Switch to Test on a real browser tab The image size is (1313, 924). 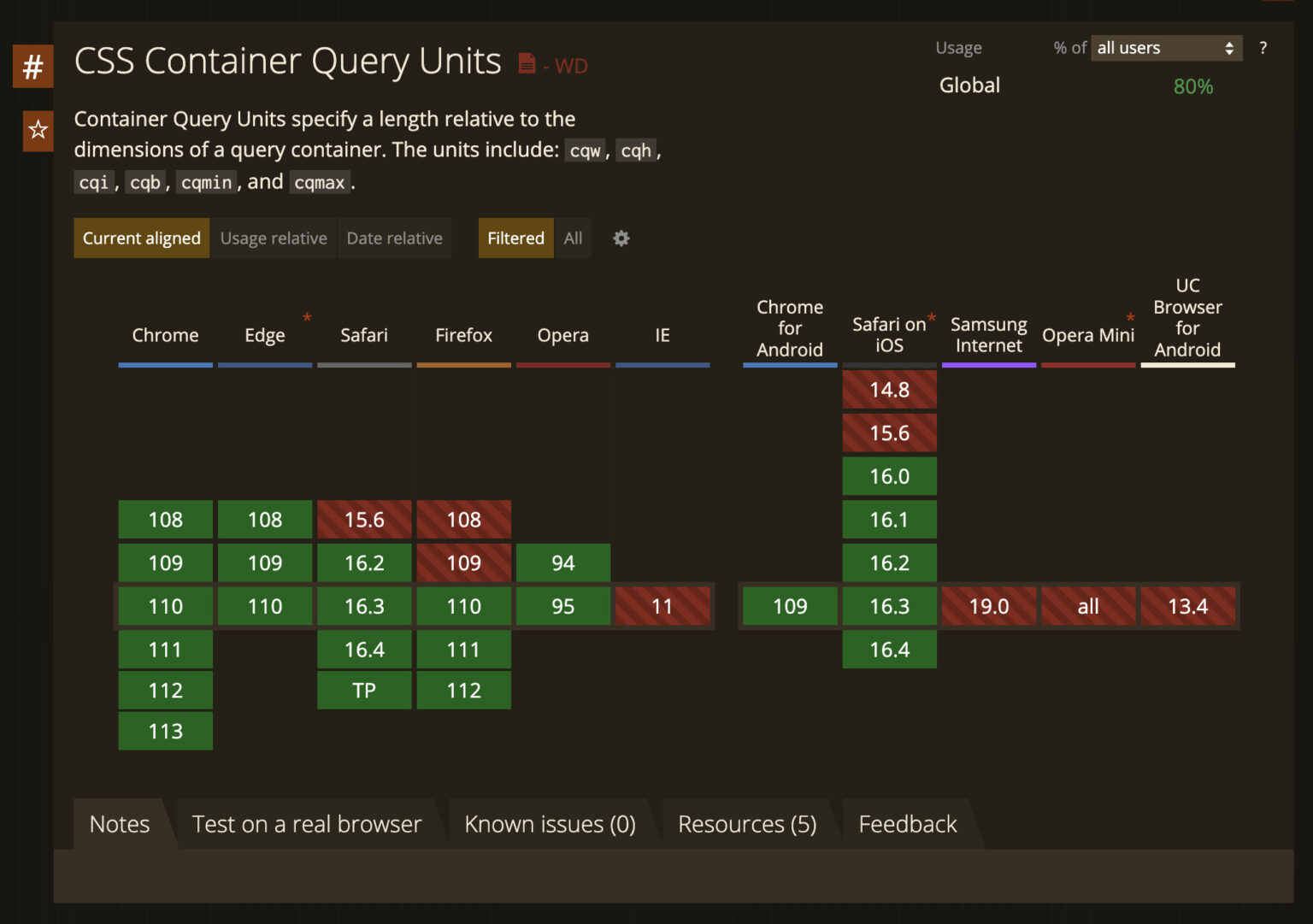point(307,824)
